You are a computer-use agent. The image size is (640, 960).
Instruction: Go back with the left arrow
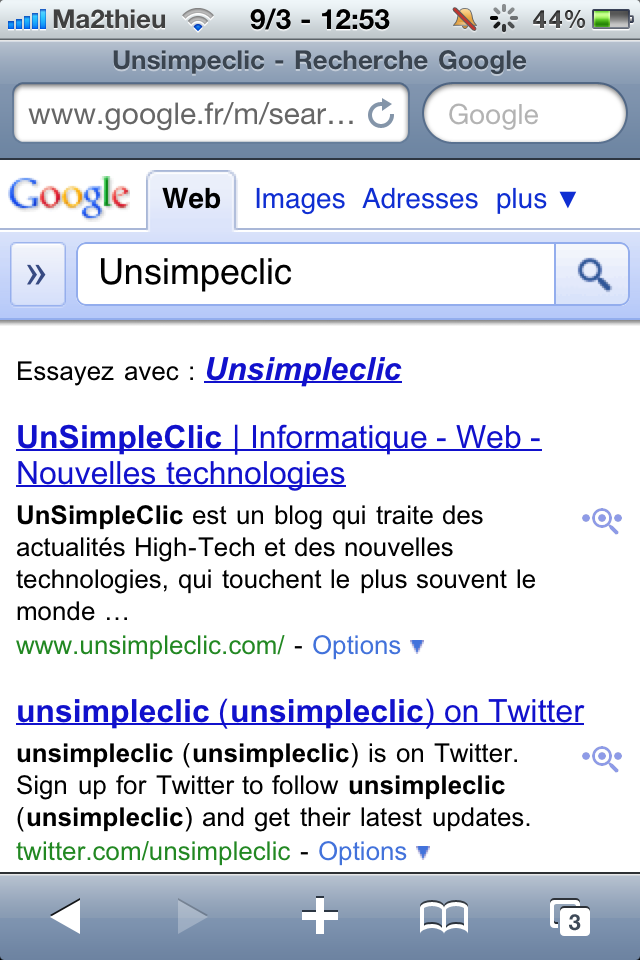(x=65, y=916)
